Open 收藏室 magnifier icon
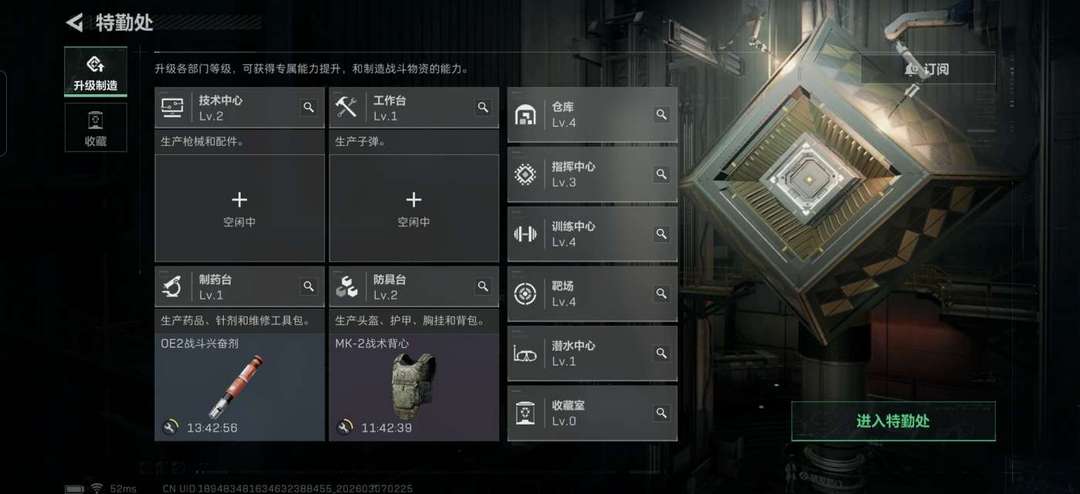This screenshot has width=1080, height=494. [661, 413]
